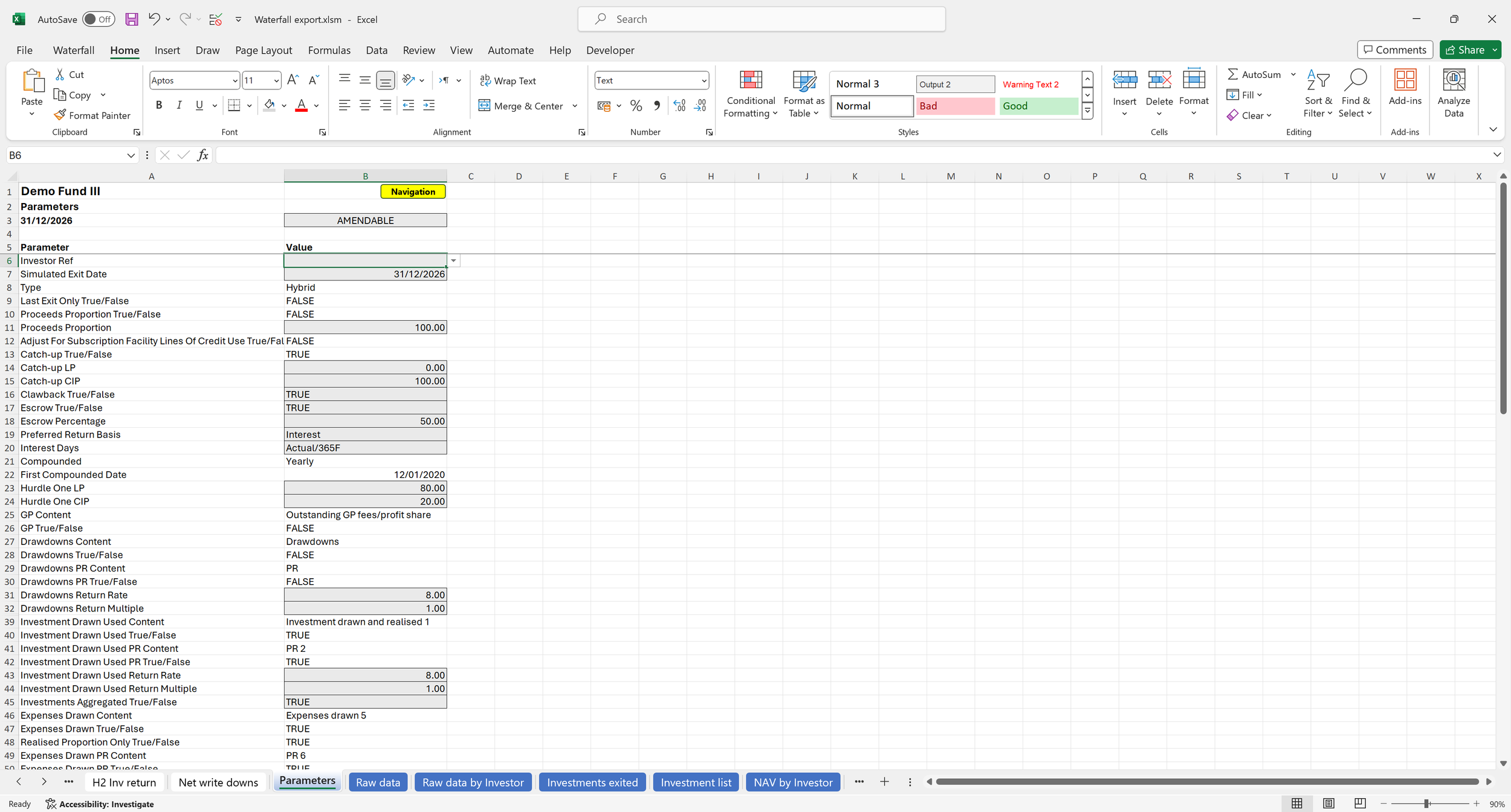
Task: Click the Merge & Center icon
Action: tap(485, 106)
